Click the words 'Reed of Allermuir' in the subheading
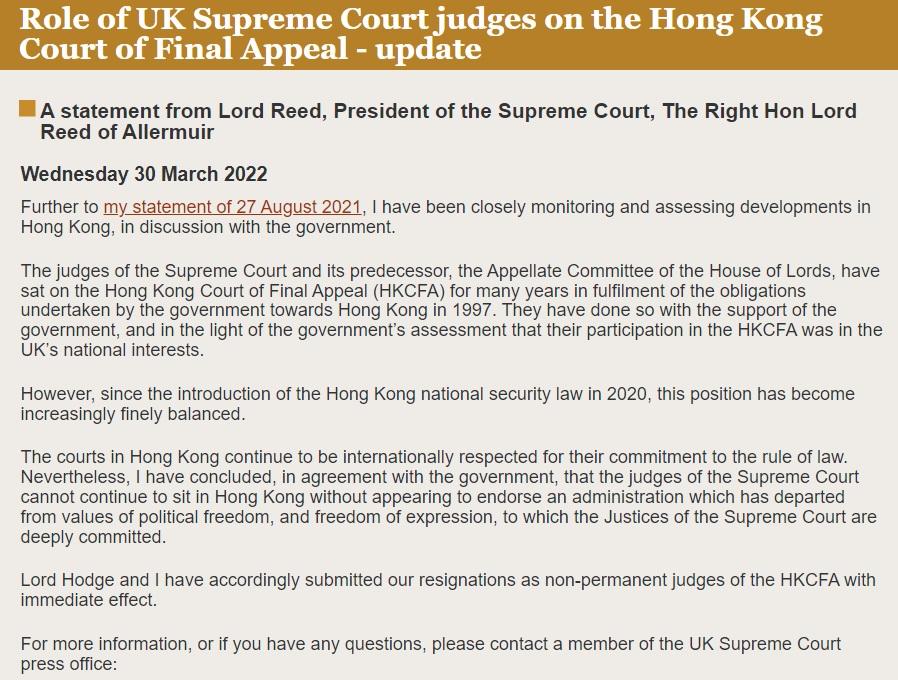The height and width of the screenshot is (680, 898). click(x=127, y=132)
